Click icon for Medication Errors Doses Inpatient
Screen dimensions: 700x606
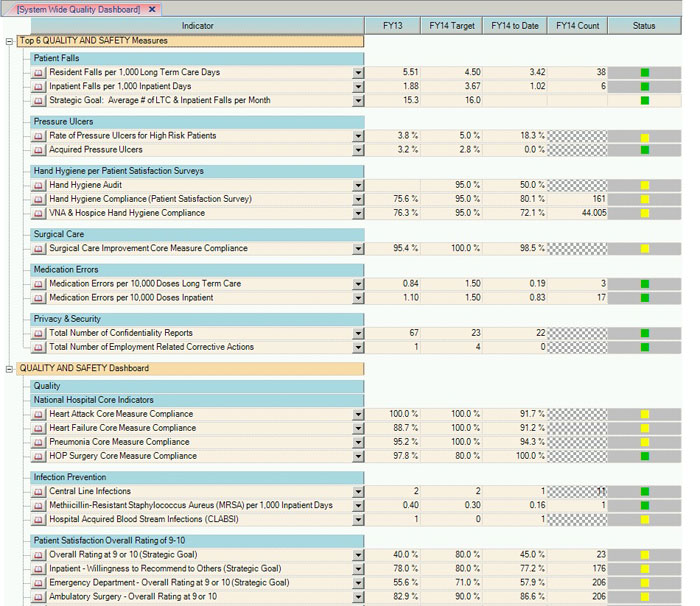coord(38,298)
